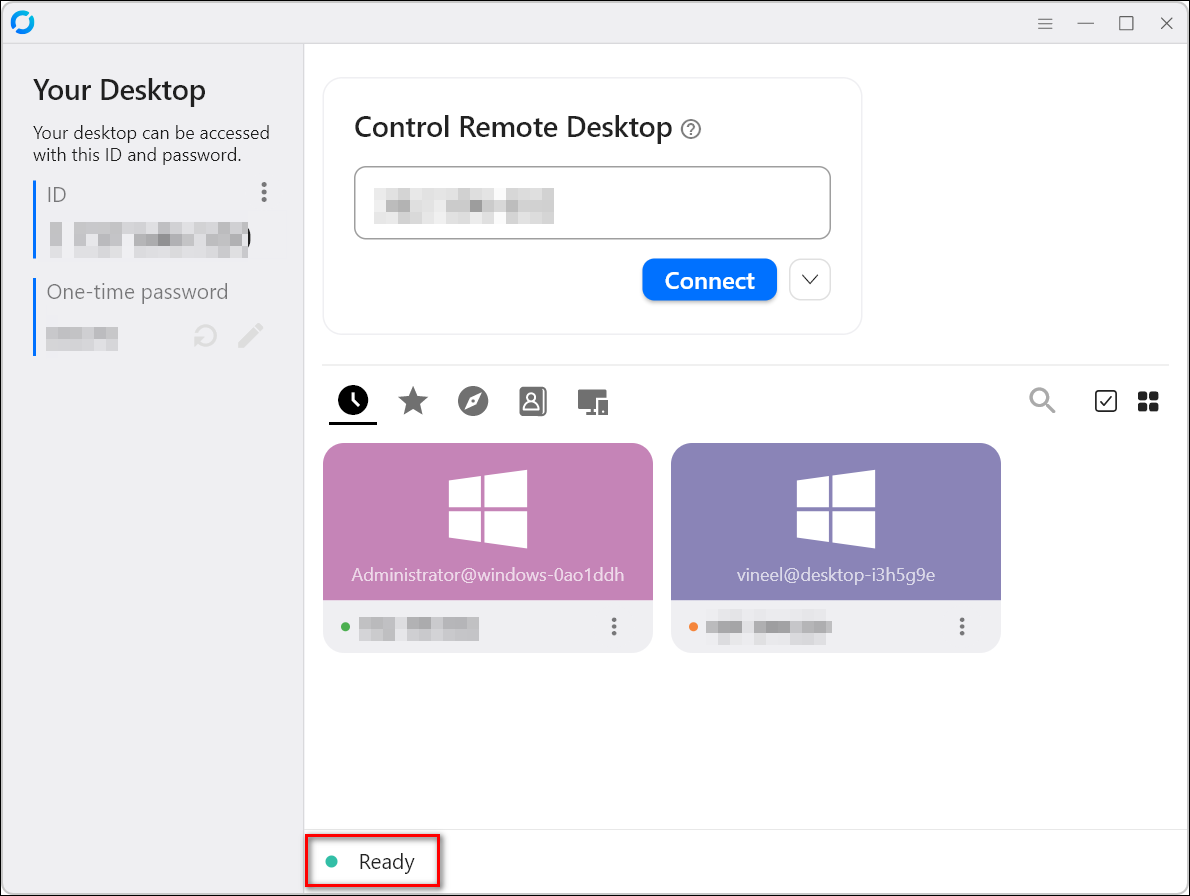Edit the one-time password with pencil icon
Viewport: 1190px width, 896px height.
250,336
